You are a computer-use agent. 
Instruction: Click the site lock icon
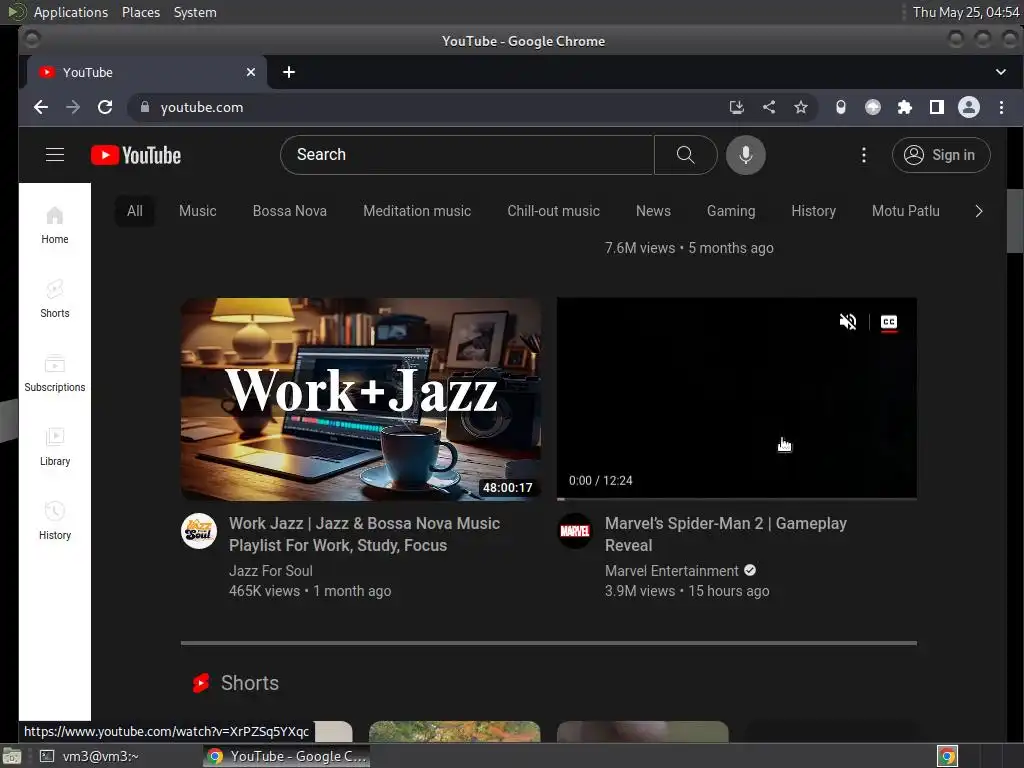click(x=145, y=107)
